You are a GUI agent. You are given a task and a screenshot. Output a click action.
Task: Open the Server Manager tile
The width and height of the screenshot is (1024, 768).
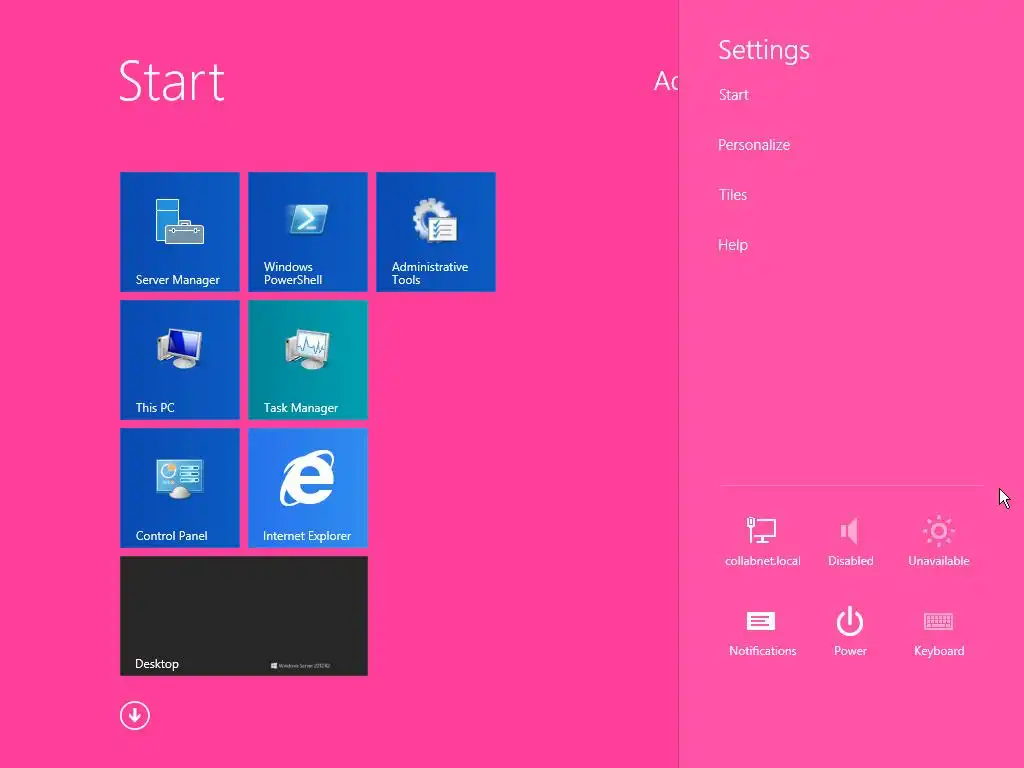(x=180, y=232)
